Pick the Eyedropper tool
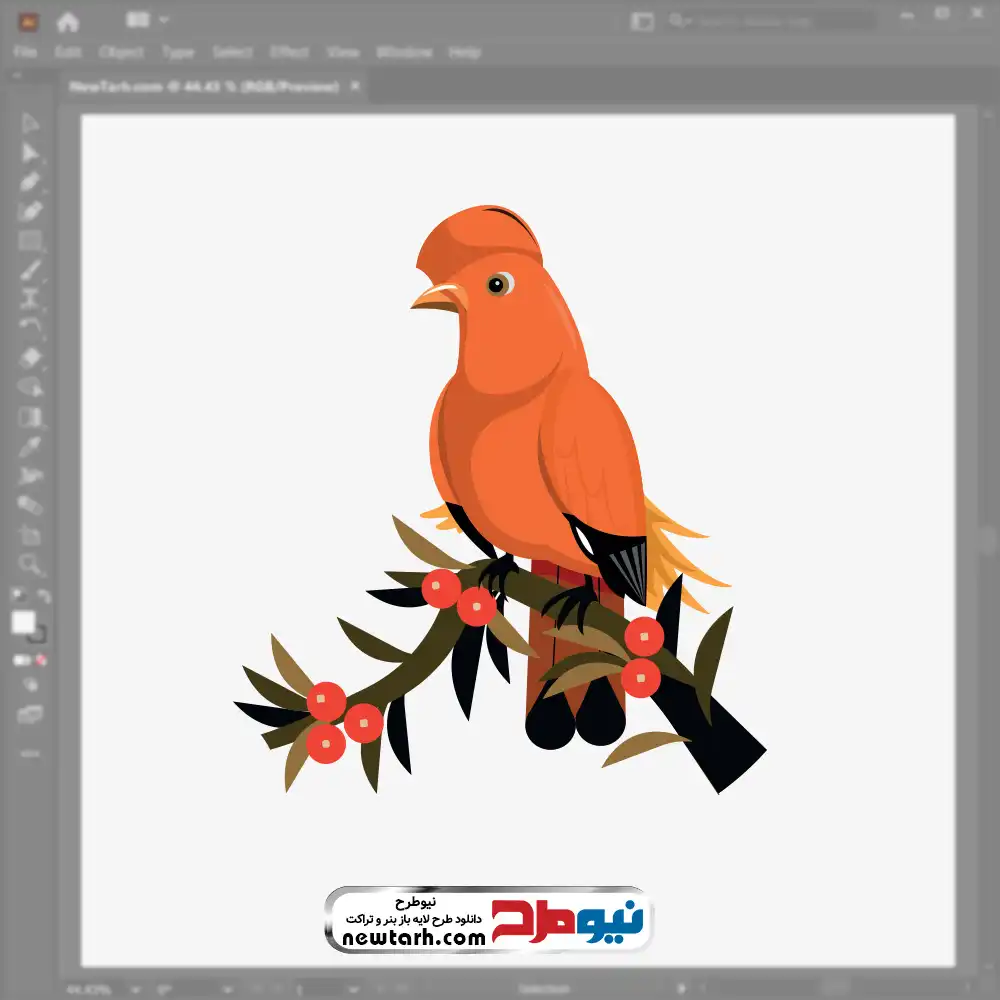 pyautogui.click(x=30, y=446)
